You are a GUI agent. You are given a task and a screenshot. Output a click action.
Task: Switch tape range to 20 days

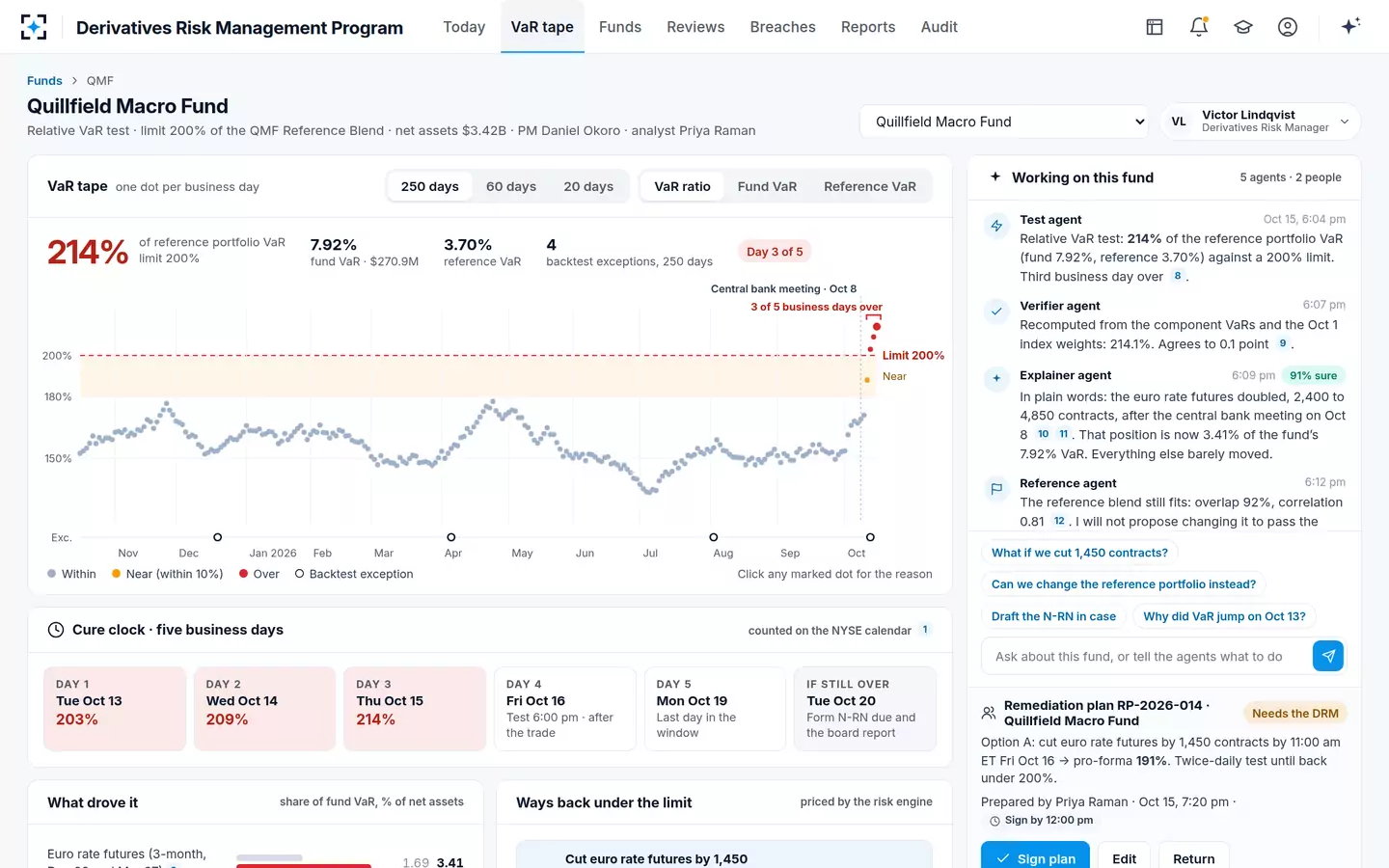pyautogui.click(x=588, y=186)
